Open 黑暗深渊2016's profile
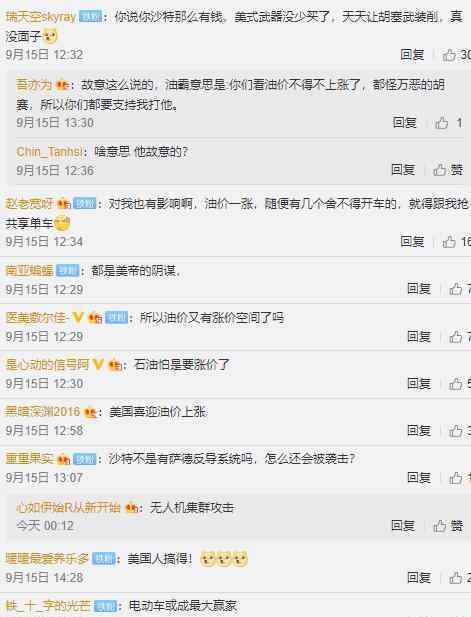 (43, 412)
